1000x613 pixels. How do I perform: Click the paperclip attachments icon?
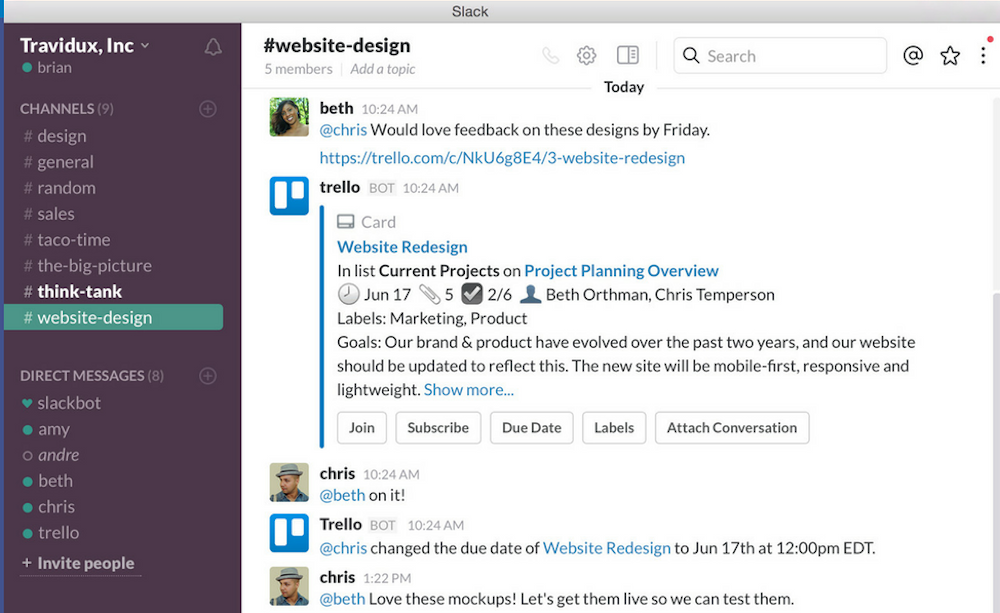tap(429, 294)
